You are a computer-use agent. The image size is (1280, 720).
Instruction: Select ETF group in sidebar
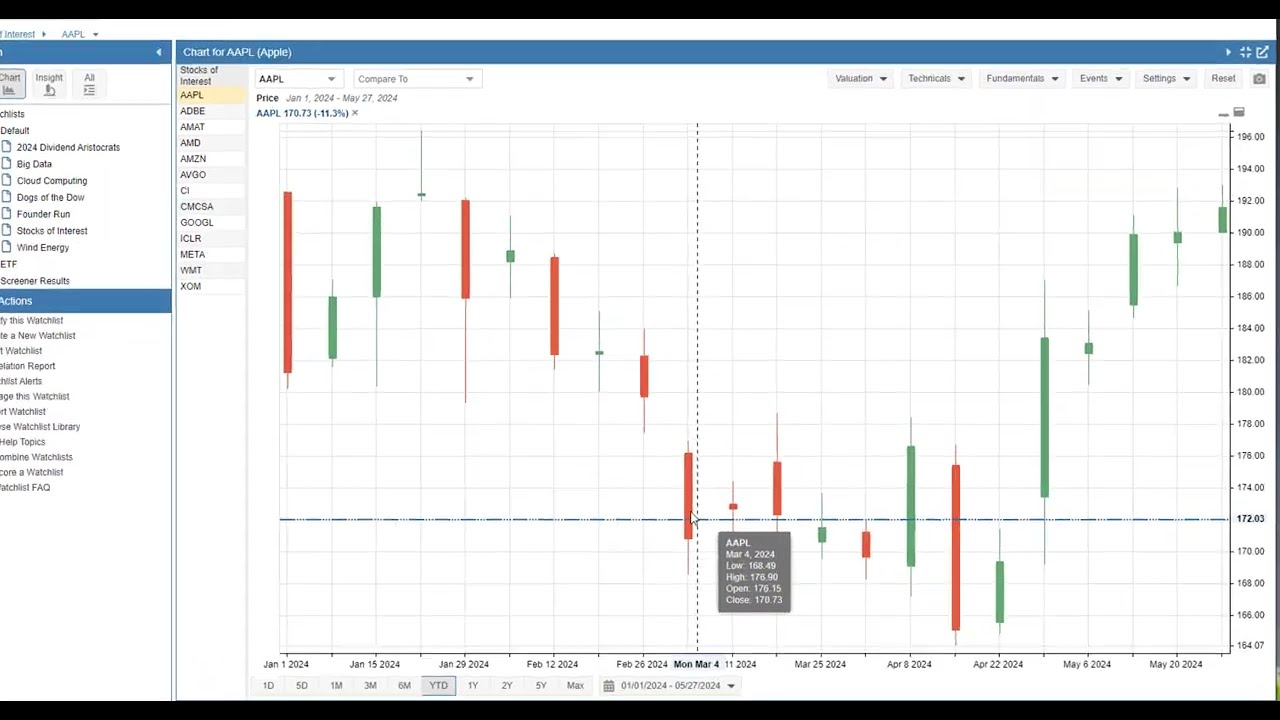coord(8,264)
